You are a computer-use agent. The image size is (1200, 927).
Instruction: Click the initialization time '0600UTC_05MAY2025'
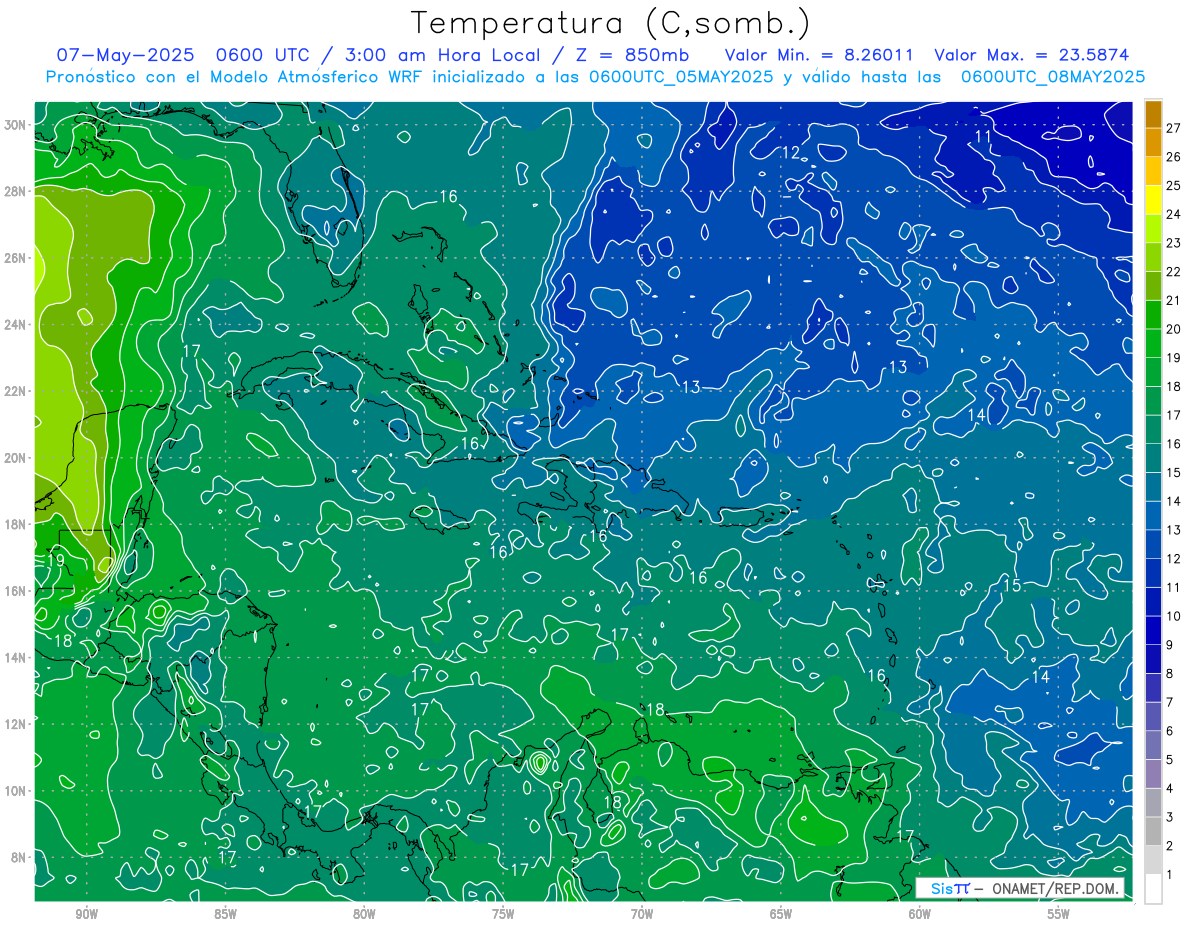pos(680,77)
